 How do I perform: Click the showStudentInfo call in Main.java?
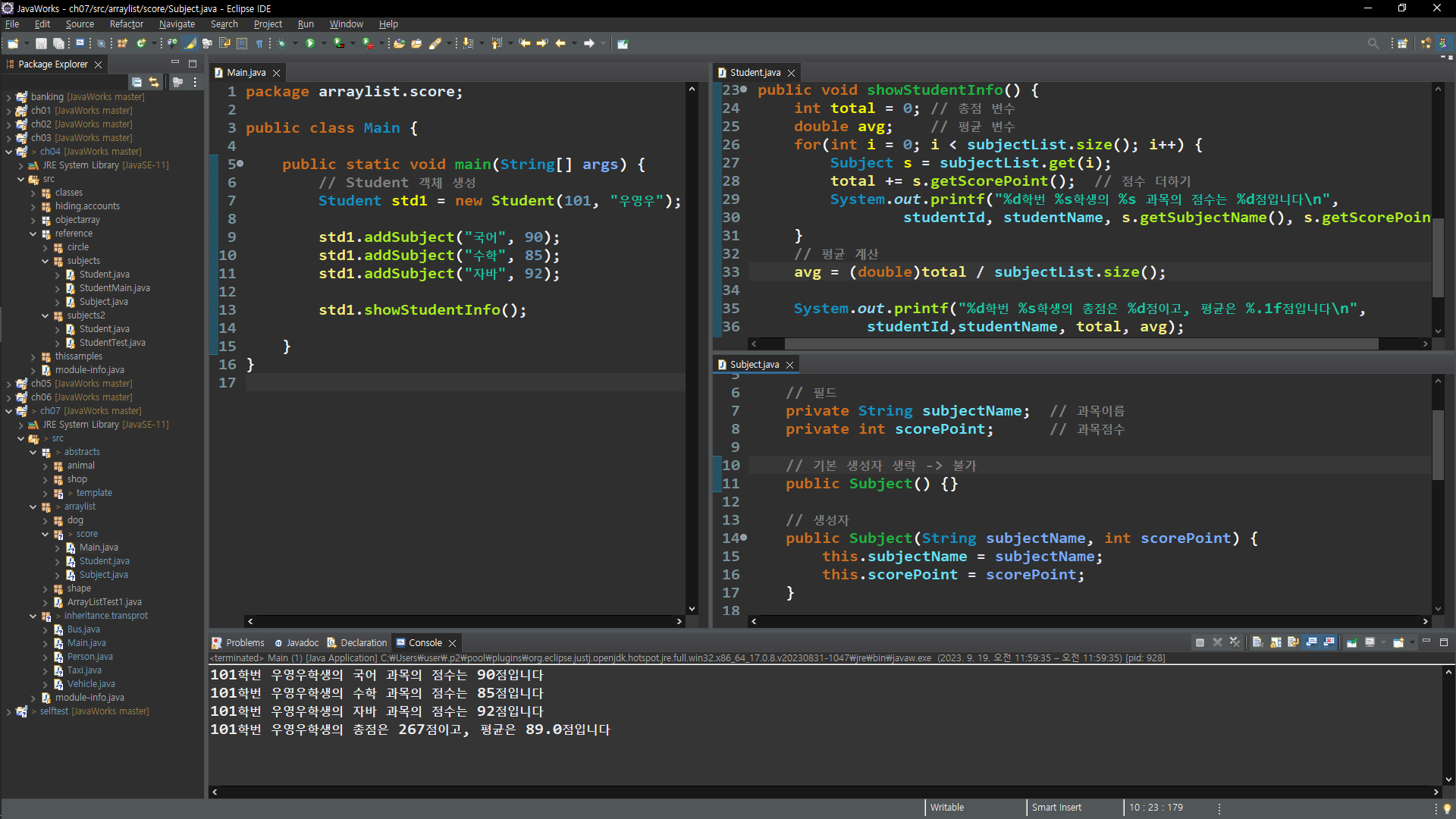click(431, 310)
